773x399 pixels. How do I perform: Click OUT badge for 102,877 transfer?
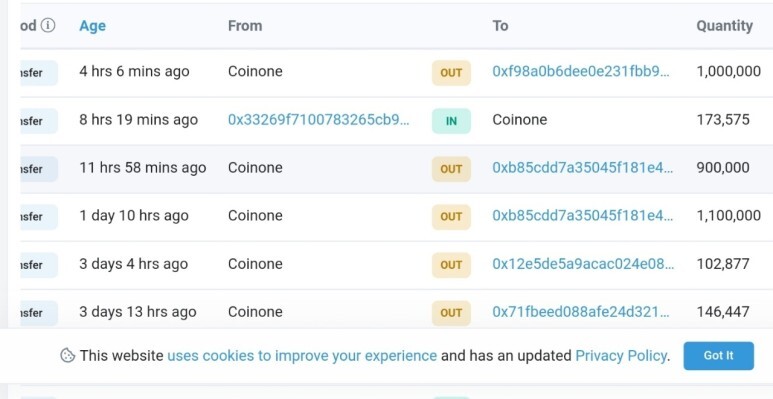451,265
